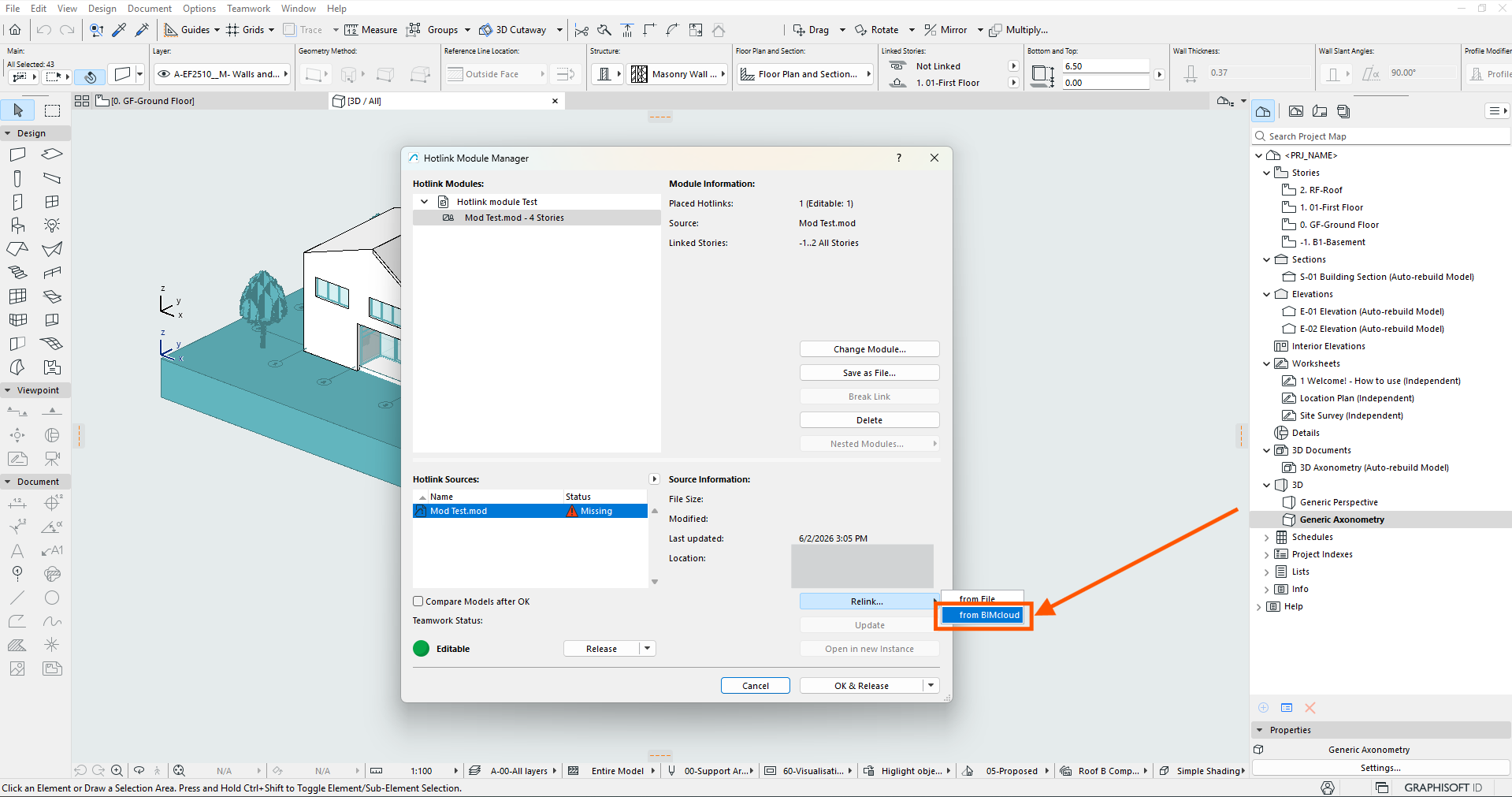The height and width of the screenshot is (797, 1512).
Task: Enable Compare Models after OK checkbox
Action: (x=418, y=601)
